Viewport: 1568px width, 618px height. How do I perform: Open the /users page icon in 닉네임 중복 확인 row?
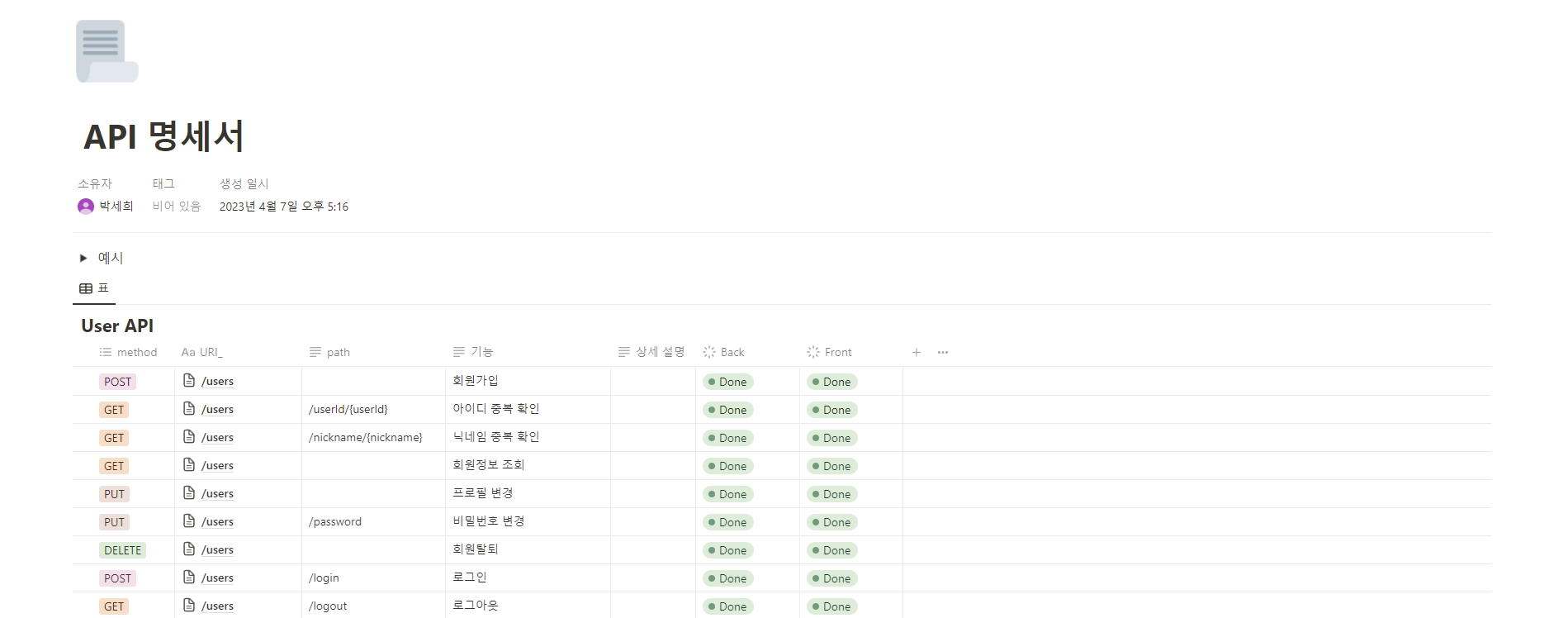pyautogui.click(x=189, y=436)
